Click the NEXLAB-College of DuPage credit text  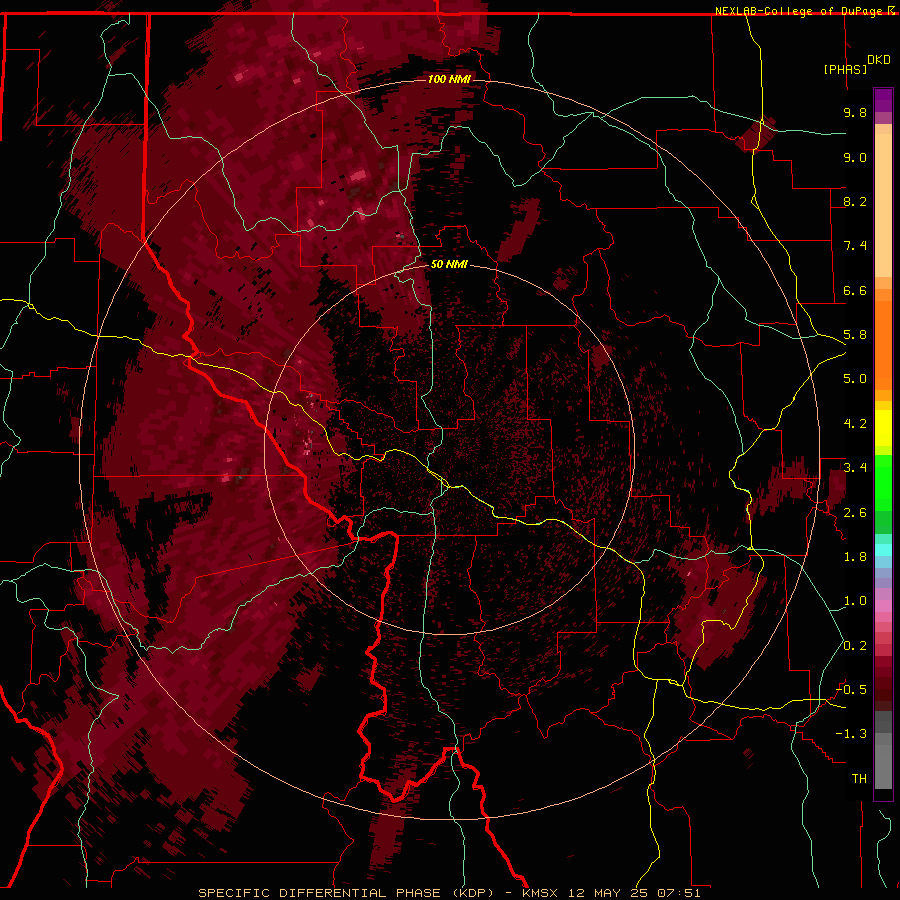coord(799,11)
